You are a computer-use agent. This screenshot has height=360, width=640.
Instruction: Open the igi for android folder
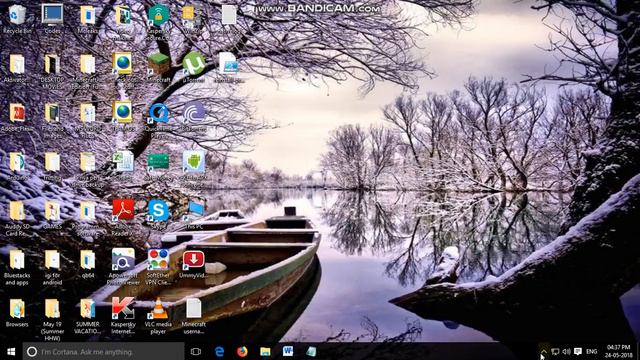point(52,266)
